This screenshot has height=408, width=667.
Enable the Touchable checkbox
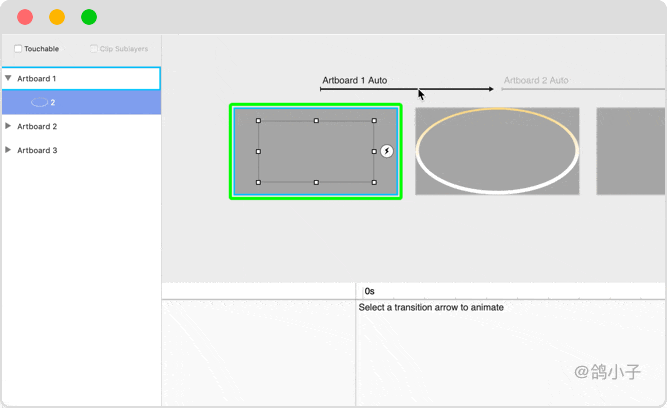point(18,49)
